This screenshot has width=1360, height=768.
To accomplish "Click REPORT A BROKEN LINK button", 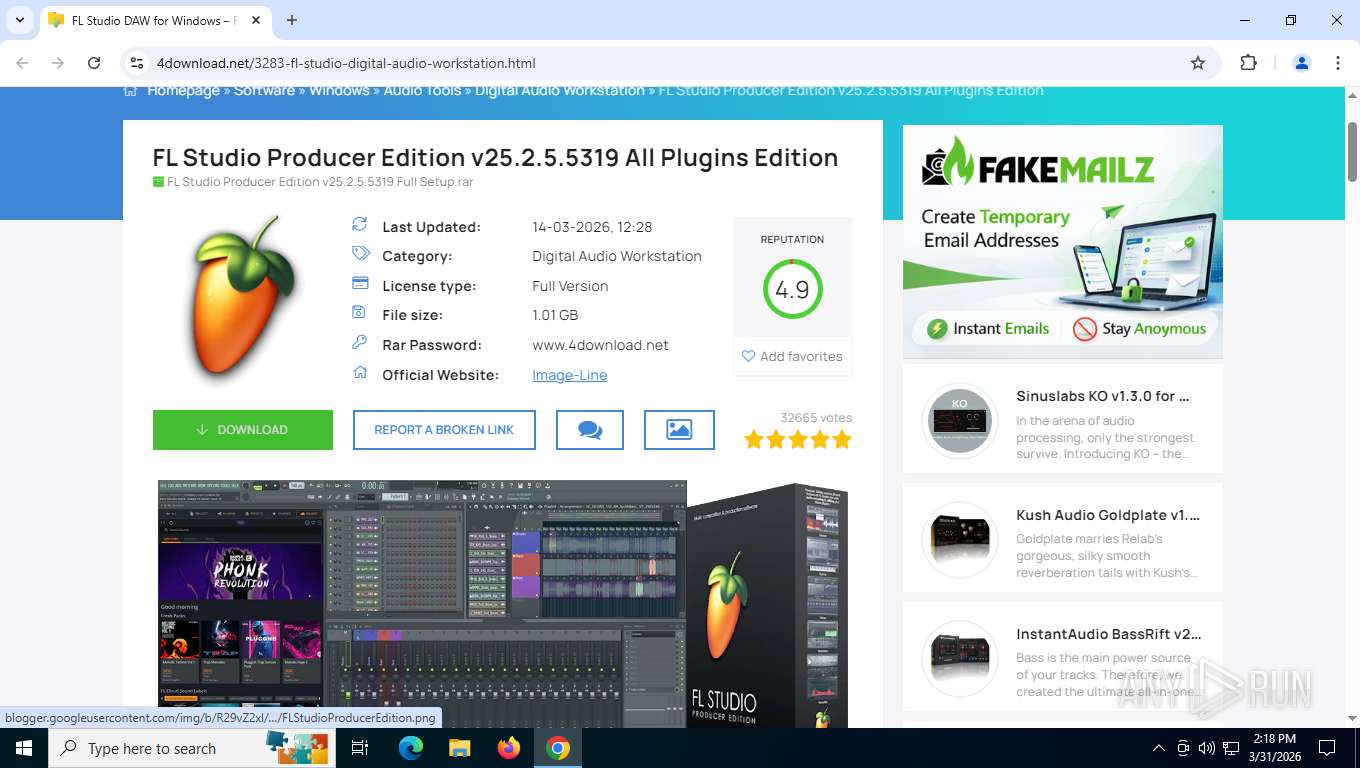I will pos(444,430).
